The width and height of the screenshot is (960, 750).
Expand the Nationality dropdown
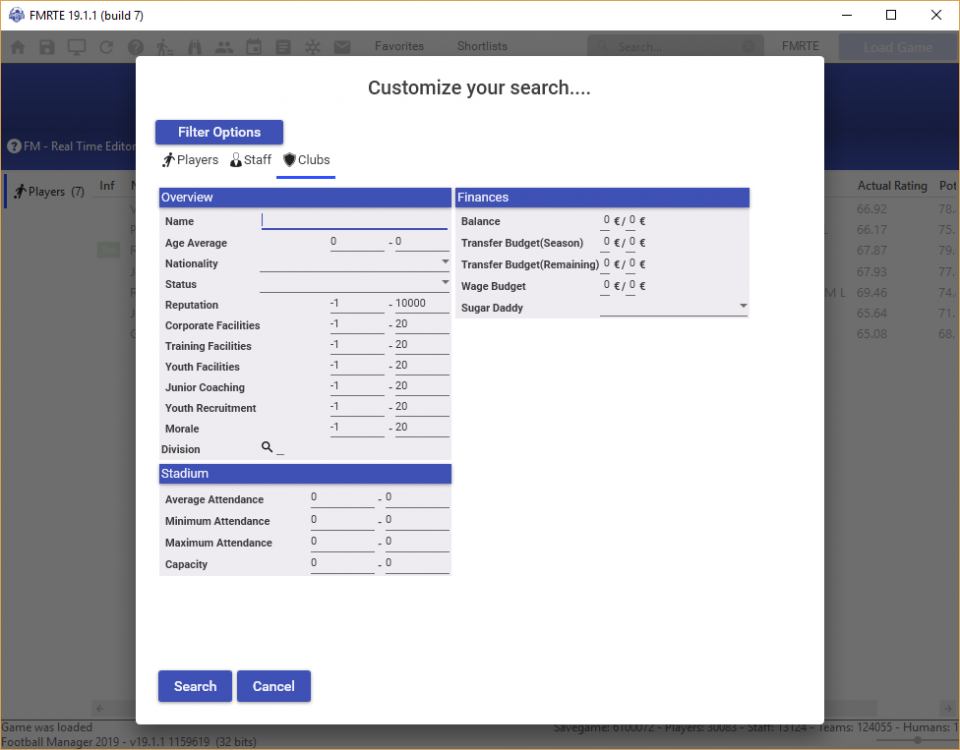tap(445, 263)
